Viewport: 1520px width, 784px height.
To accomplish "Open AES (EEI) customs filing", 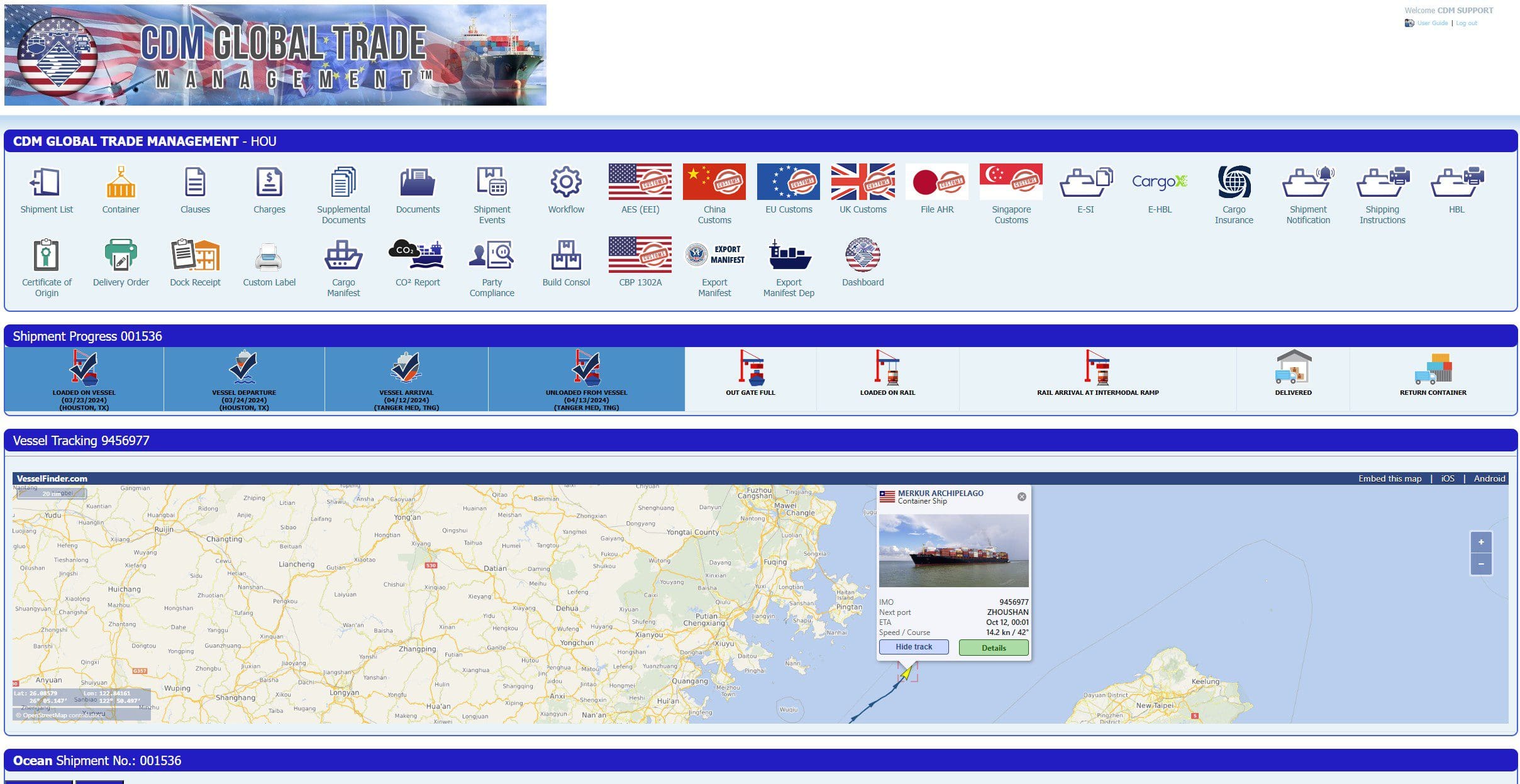I will click(x=640, y=182).
